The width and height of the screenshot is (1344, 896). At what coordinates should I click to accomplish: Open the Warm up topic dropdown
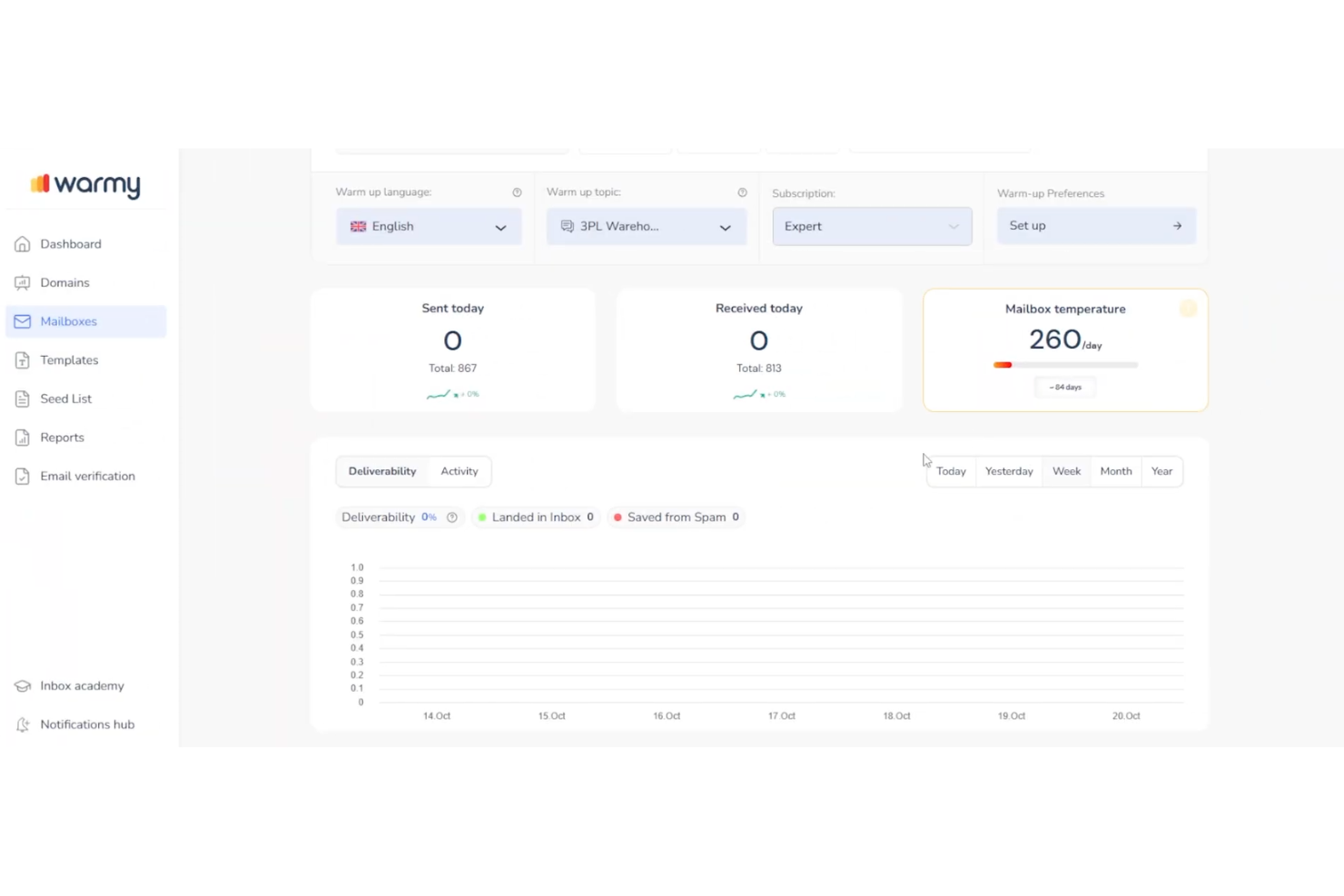[646, 226]
